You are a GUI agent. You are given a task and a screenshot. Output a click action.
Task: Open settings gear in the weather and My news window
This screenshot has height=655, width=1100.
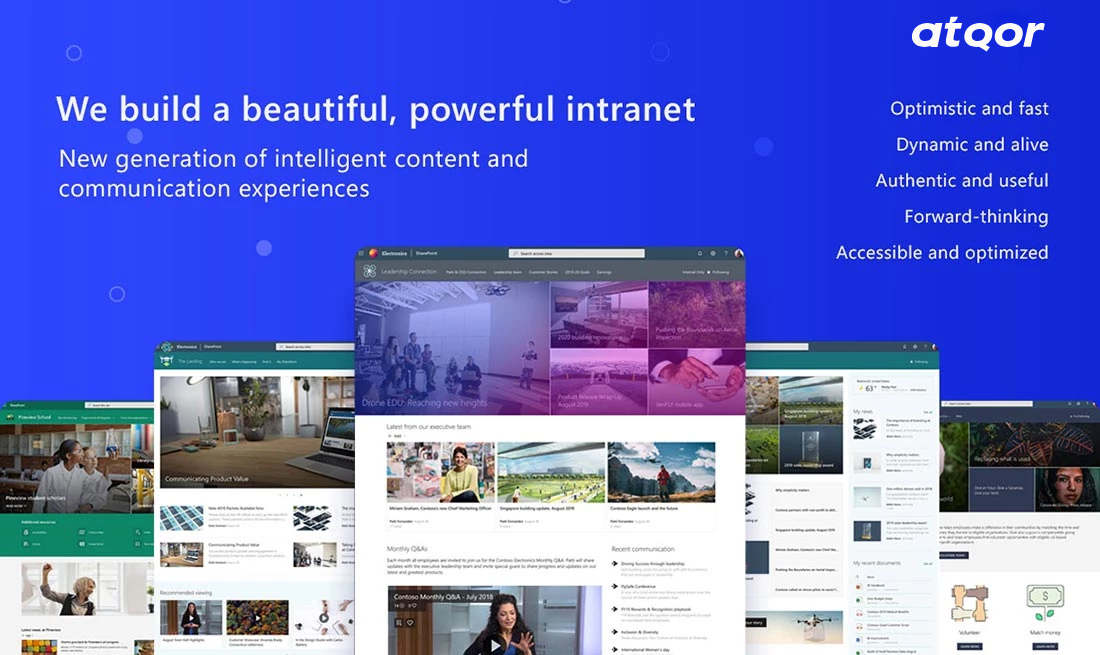[x=915, y=346]
